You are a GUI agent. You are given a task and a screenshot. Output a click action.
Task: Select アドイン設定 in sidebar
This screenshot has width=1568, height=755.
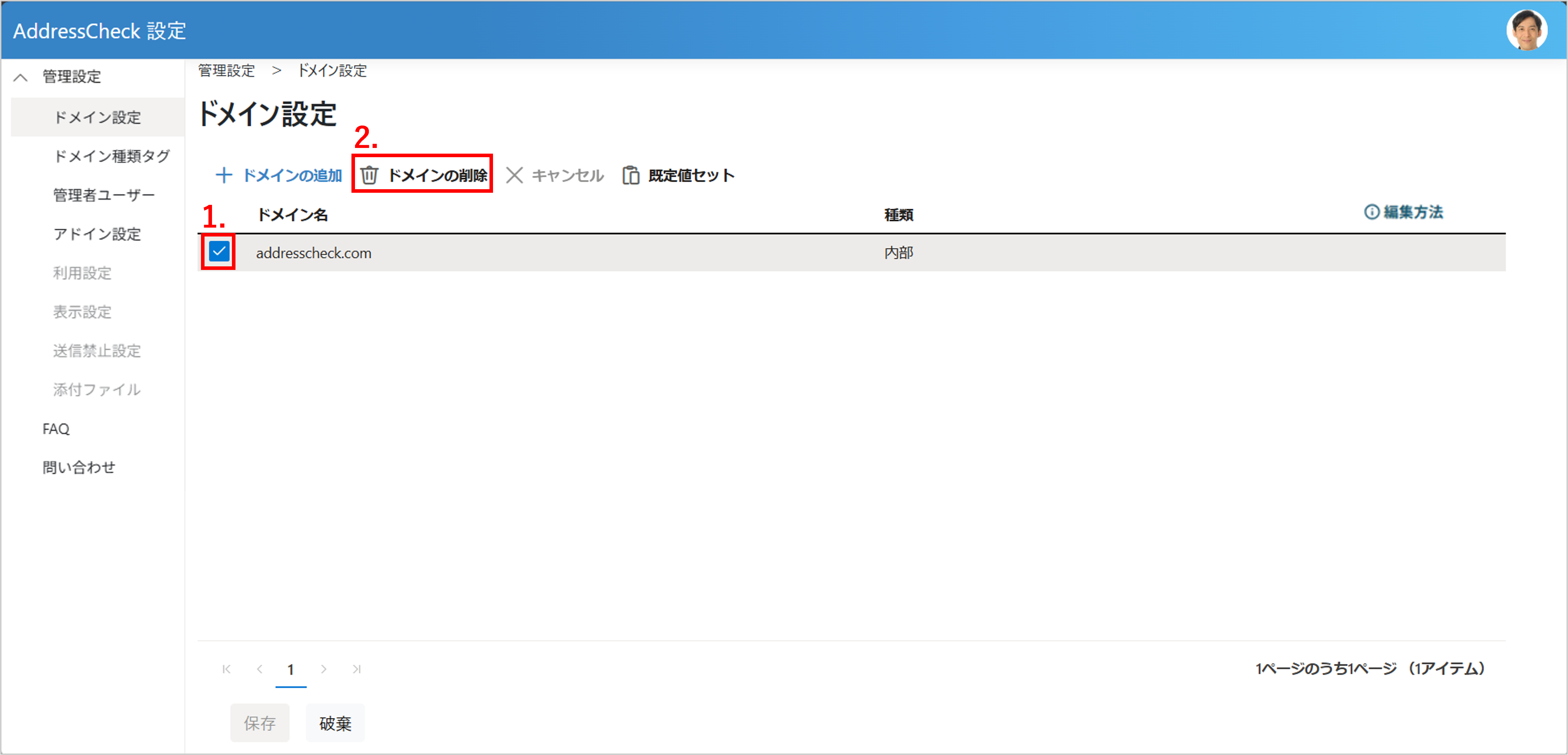(x=97, y=234)
